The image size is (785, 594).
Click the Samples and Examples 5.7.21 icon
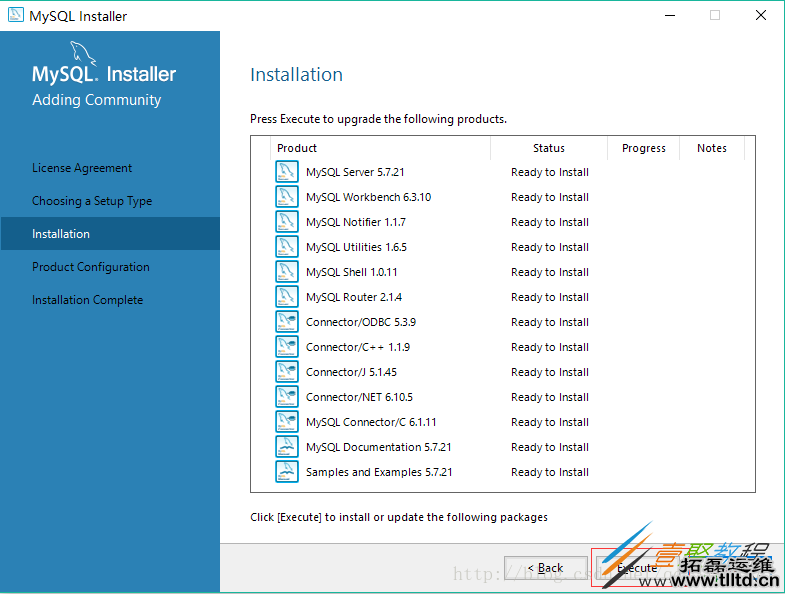(287, 472)
